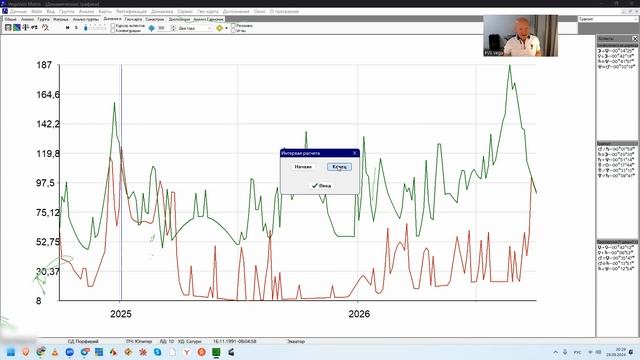Switch to the 'Общие' tab
This screenshot has height=360, width=640.
11,19
